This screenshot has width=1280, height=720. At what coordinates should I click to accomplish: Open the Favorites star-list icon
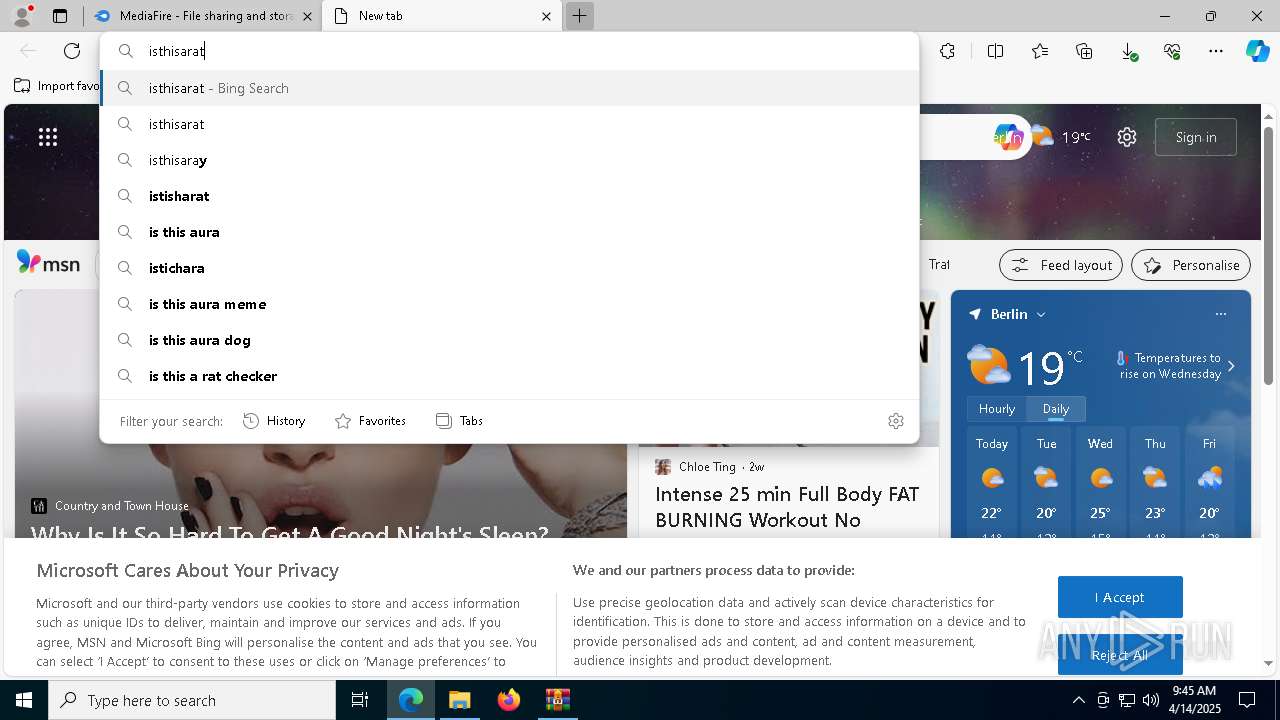(x=1040, y=51)
